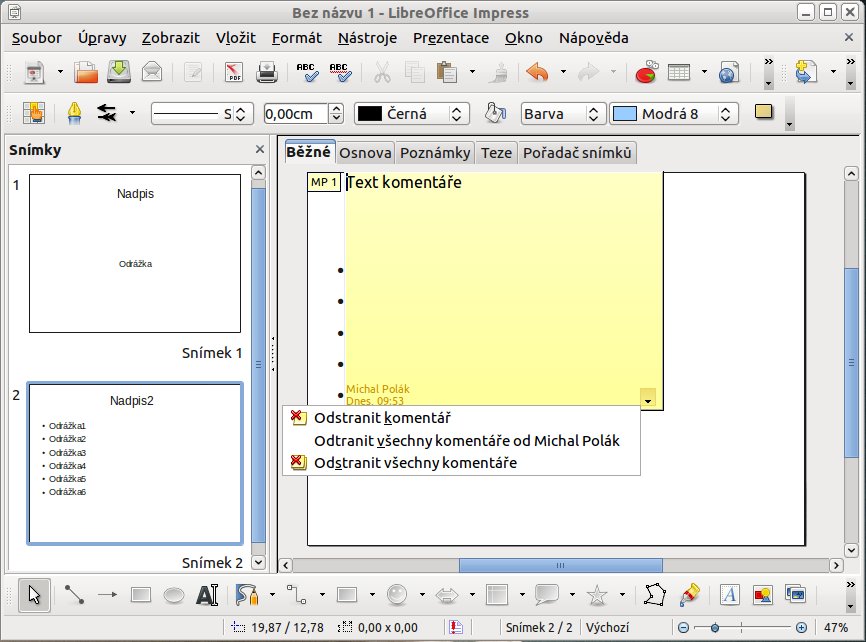Click the zoom slider handle
The height and width of the screenshot is (642, 866).
coord(715,628)
